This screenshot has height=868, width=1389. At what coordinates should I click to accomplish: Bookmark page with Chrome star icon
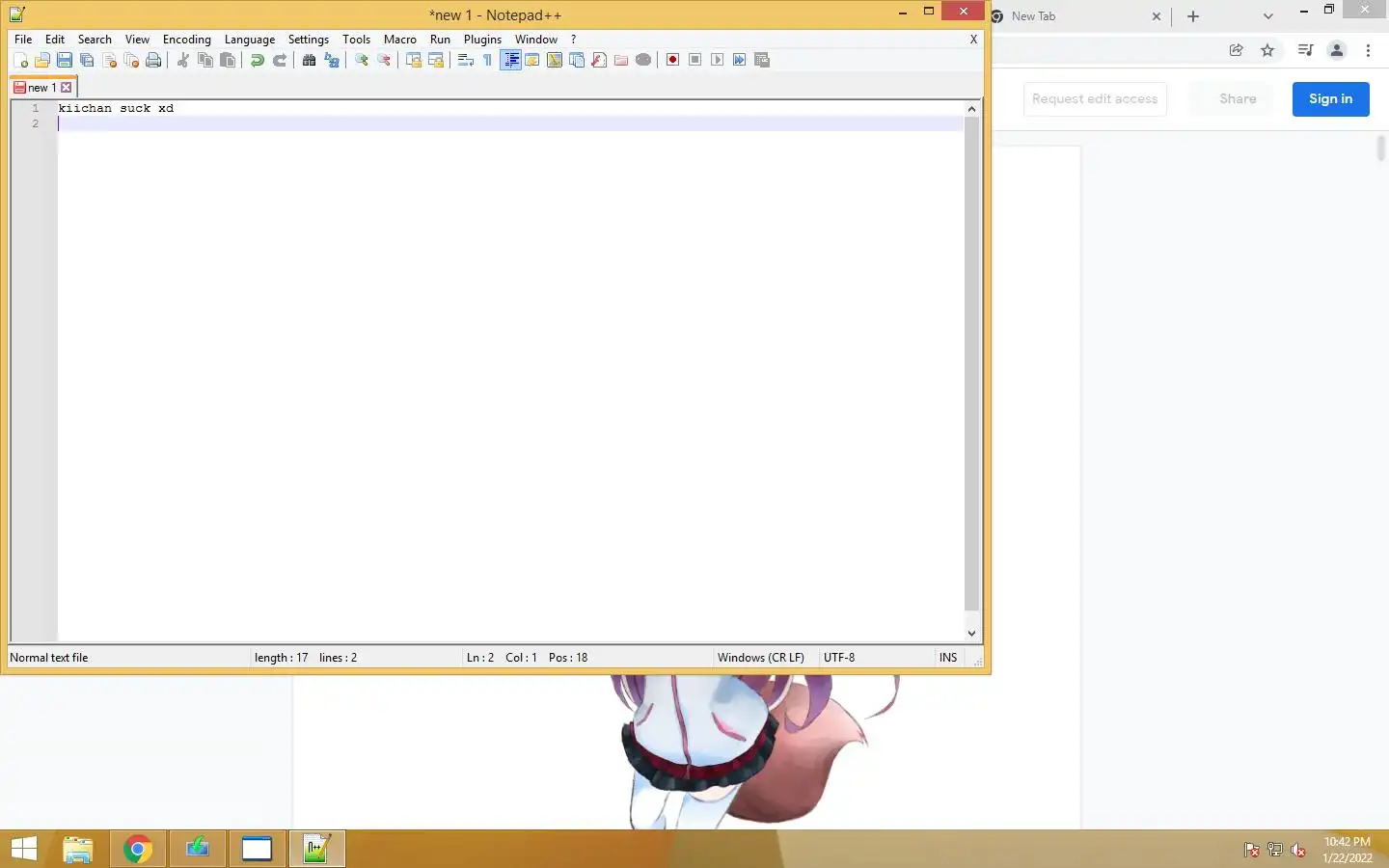(1267, 50)
